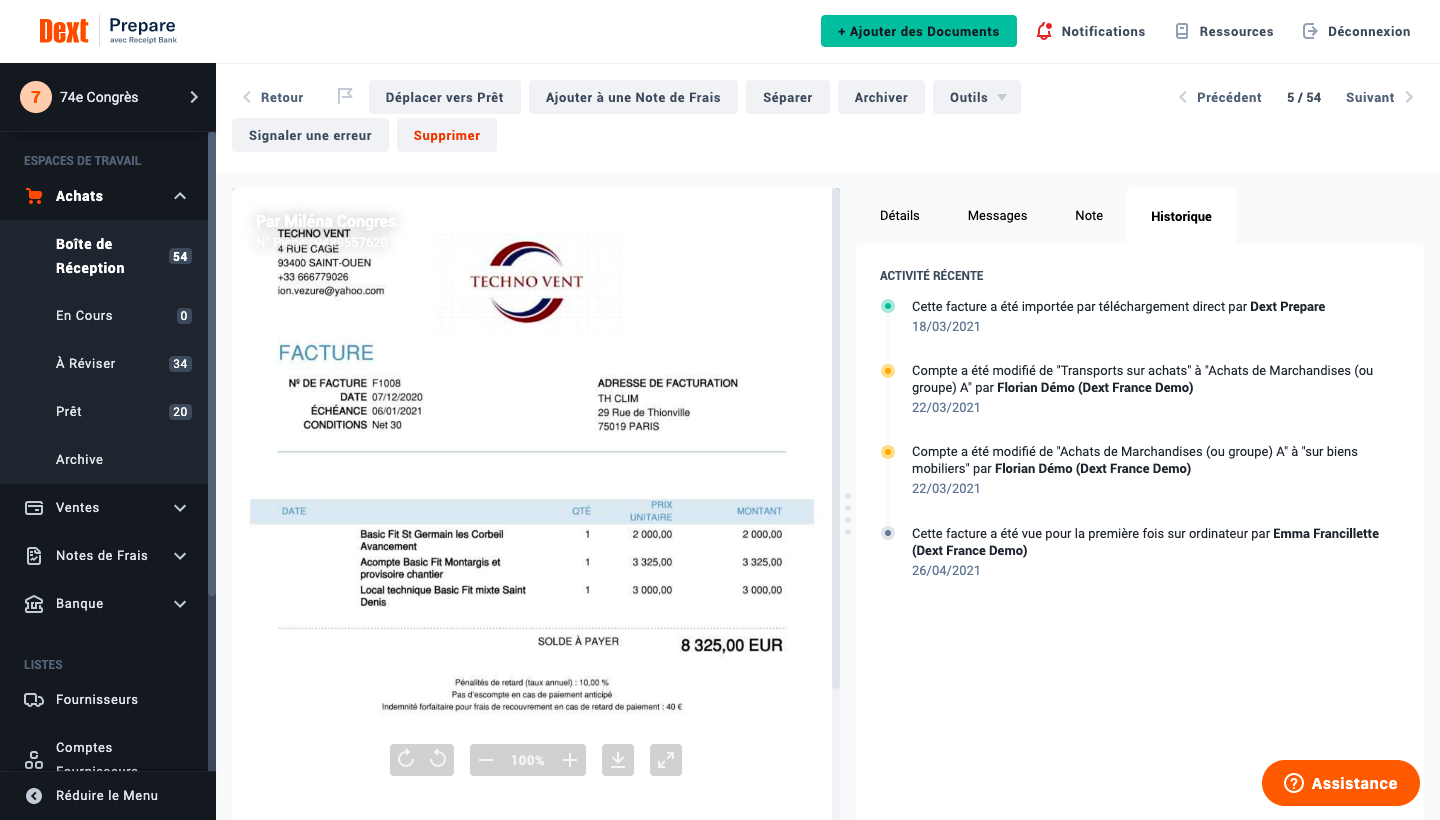Click the Assistance help button
1440x820 pixels.
1341,783
